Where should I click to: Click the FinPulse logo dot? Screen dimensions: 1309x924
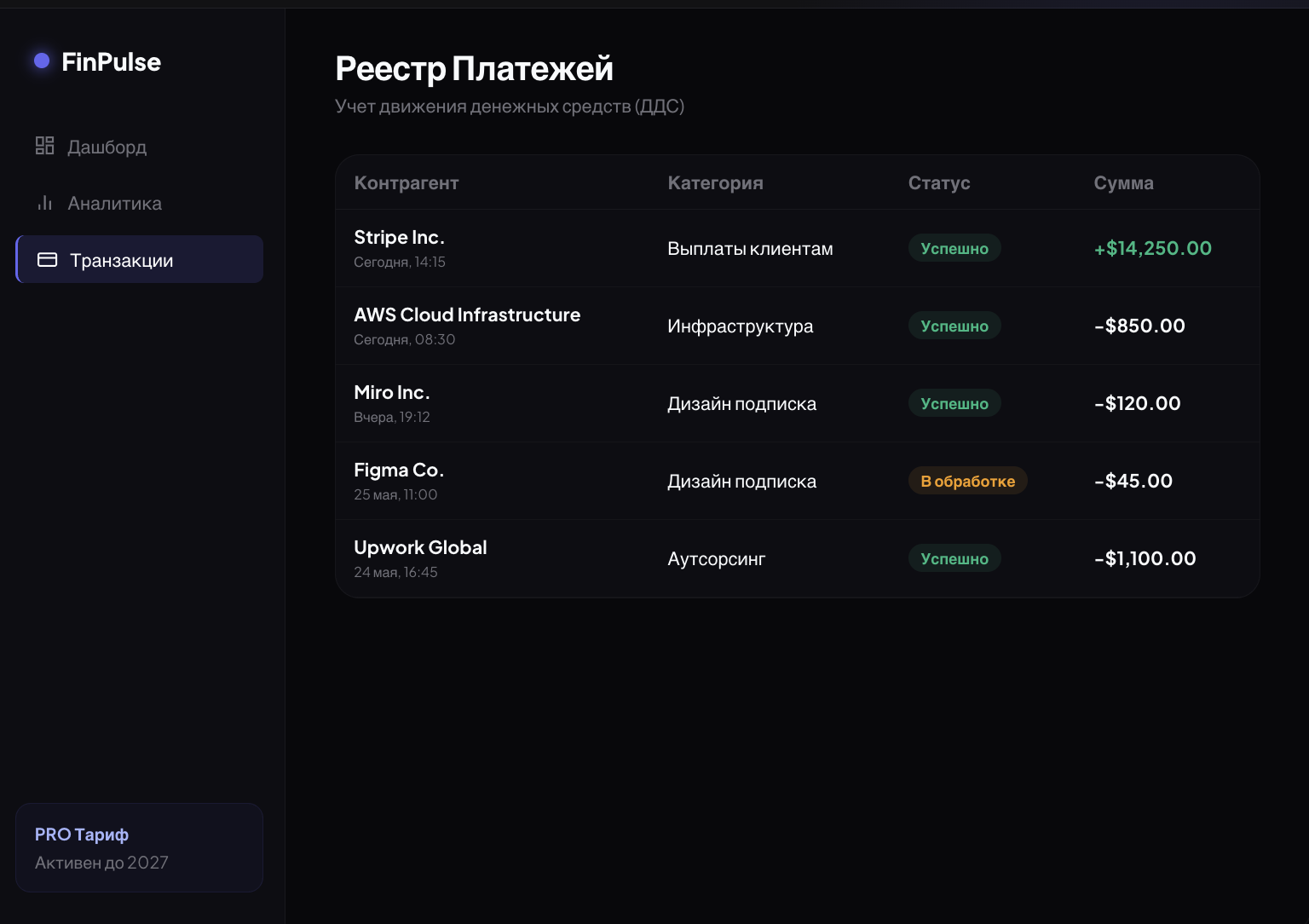pyautogui.click(x=42, y=61)
